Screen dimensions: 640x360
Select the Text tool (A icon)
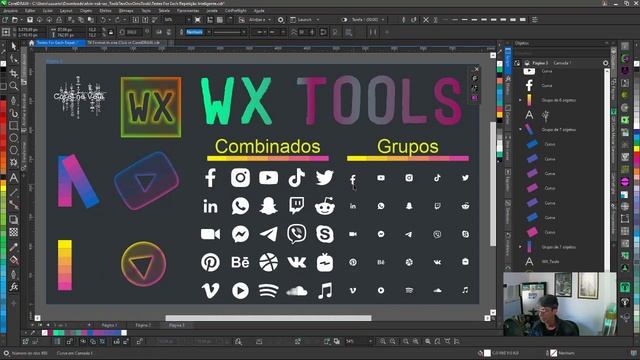coord(14,178)
